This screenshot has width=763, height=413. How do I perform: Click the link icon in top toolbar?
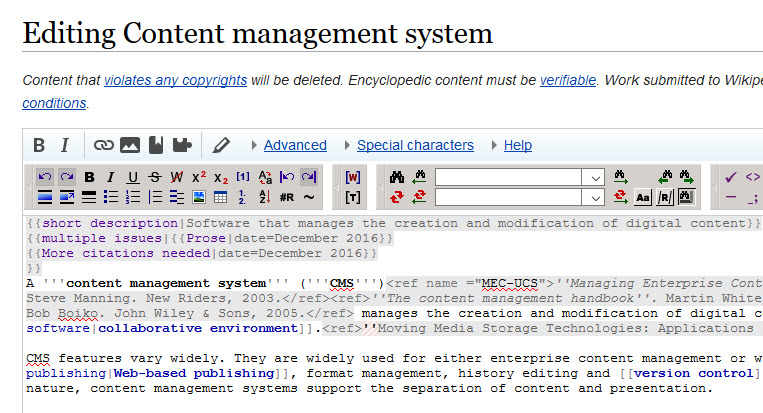[104, 145]
